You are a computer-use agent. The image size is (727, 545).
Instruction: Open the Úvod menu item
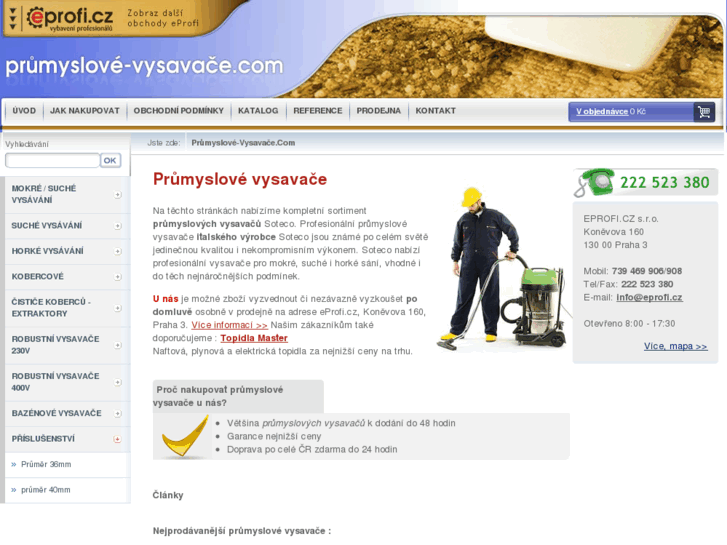coord(24,111)
